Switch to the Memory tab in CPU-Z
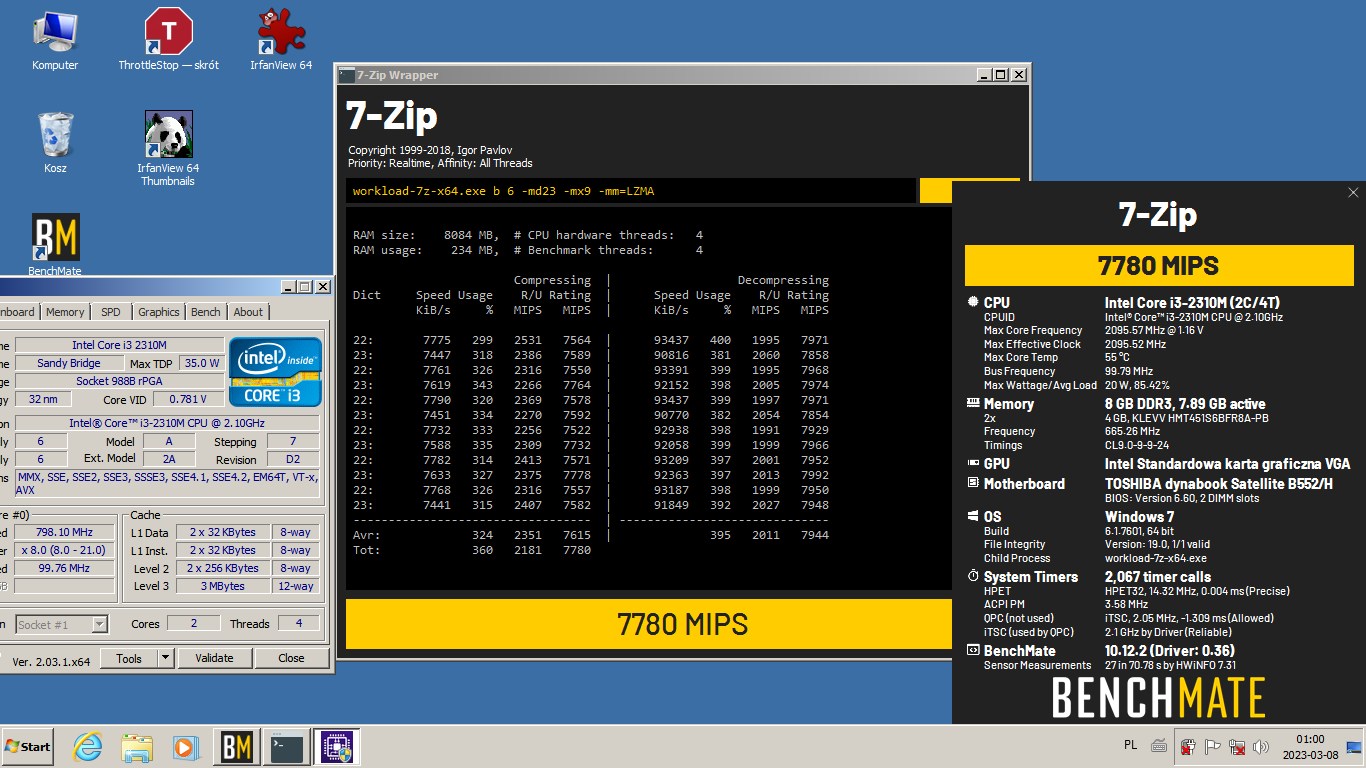The width and height of the screenshot is (1366, 768). (65, 312)
